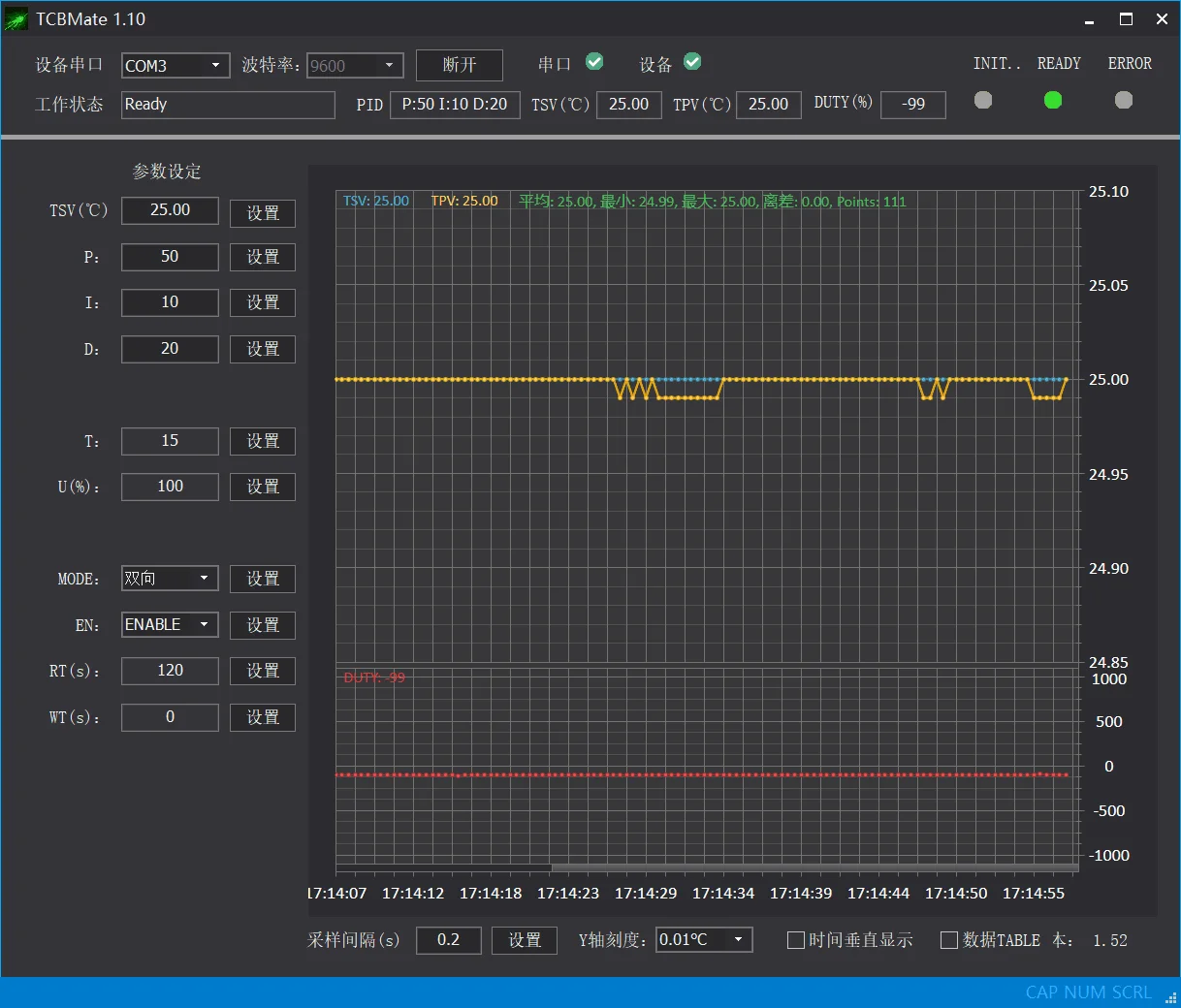Maximize the TCBMate window

click(1126, 19)
